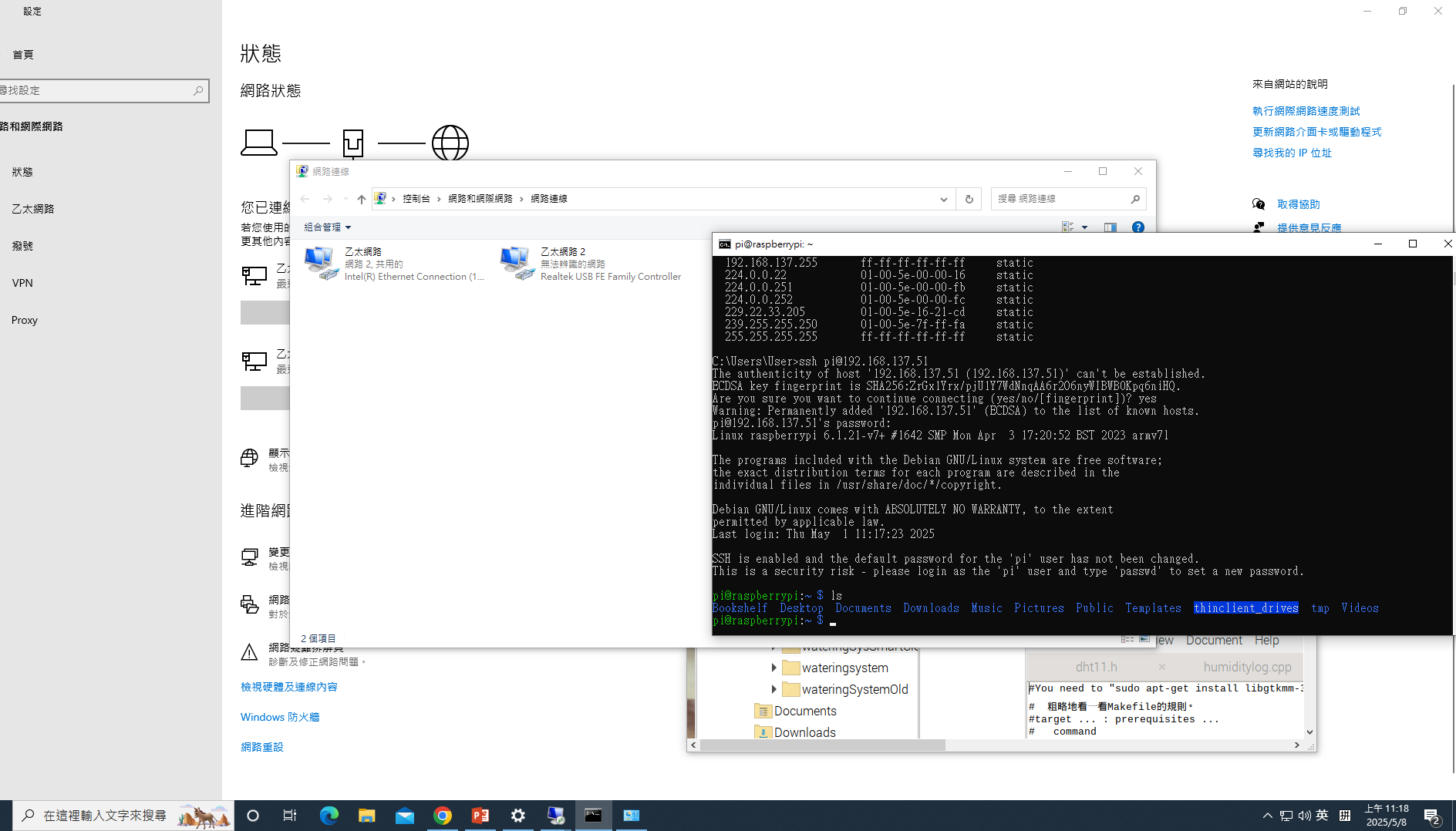Viewport: 1456px width, 831px height.
Task: Select VPN in settings sidebar
Action: click(x=22, y=283)
